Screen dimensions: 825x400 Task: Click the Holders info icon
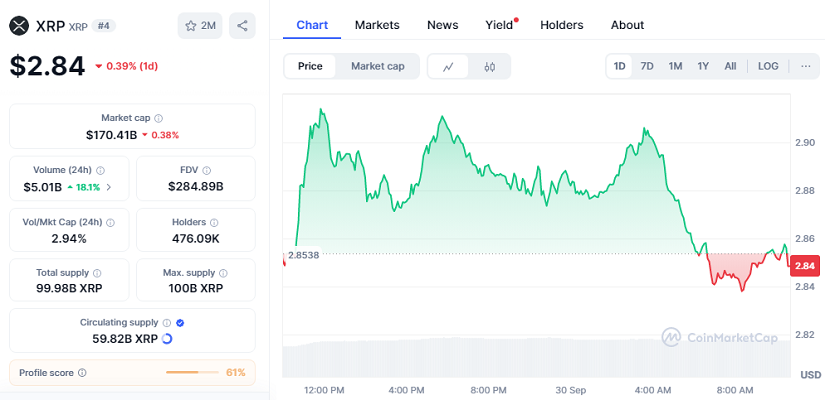tap(215, 223)
